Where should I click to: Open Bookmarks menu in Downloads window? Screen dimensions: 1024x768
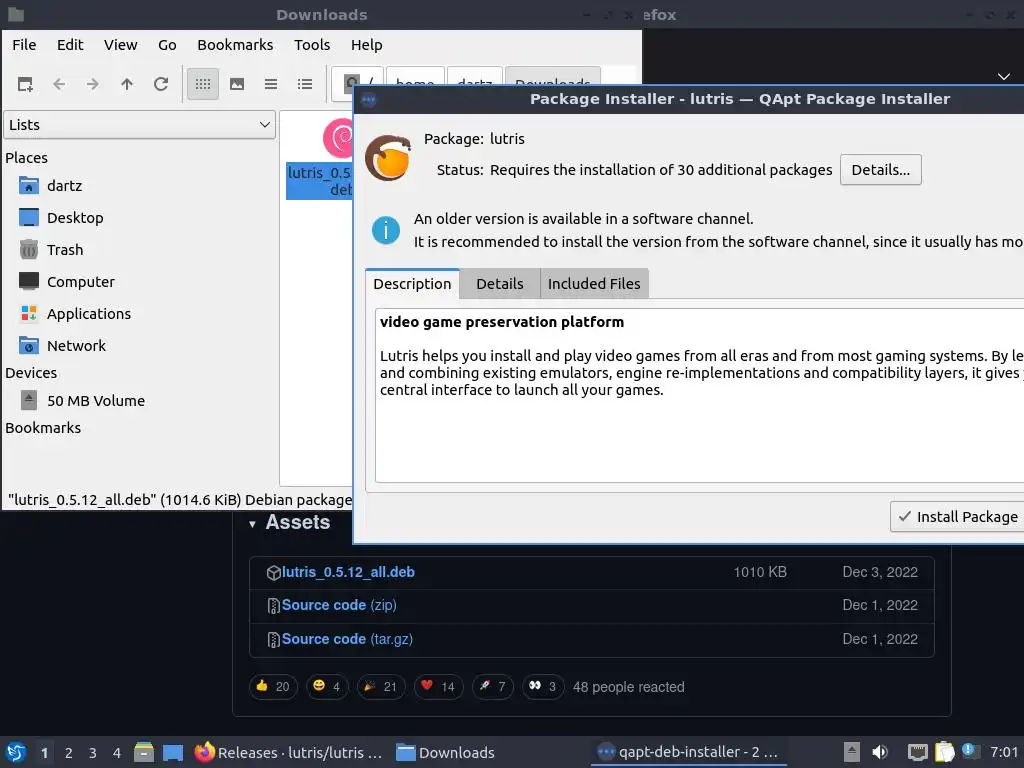tap(235, 45)
